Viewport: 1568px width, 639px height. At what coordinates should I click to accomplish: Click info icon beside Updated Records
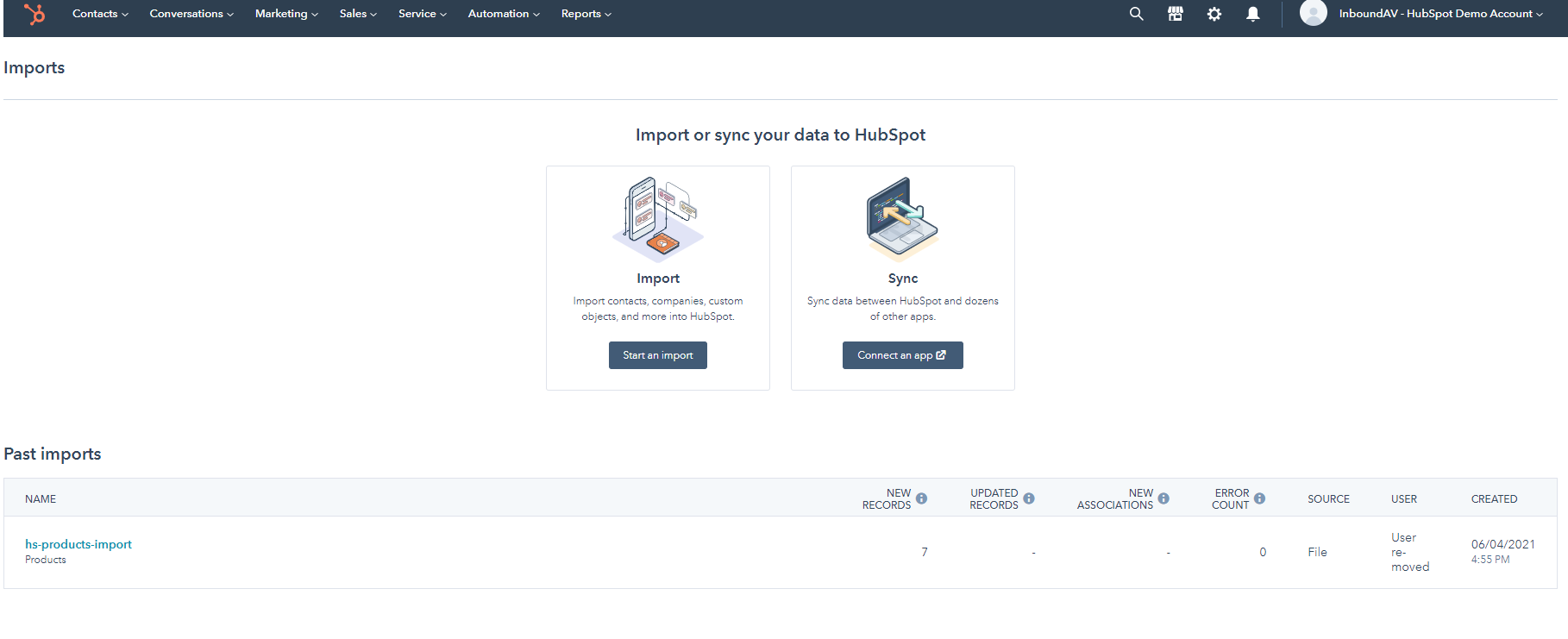[1029, 498]
